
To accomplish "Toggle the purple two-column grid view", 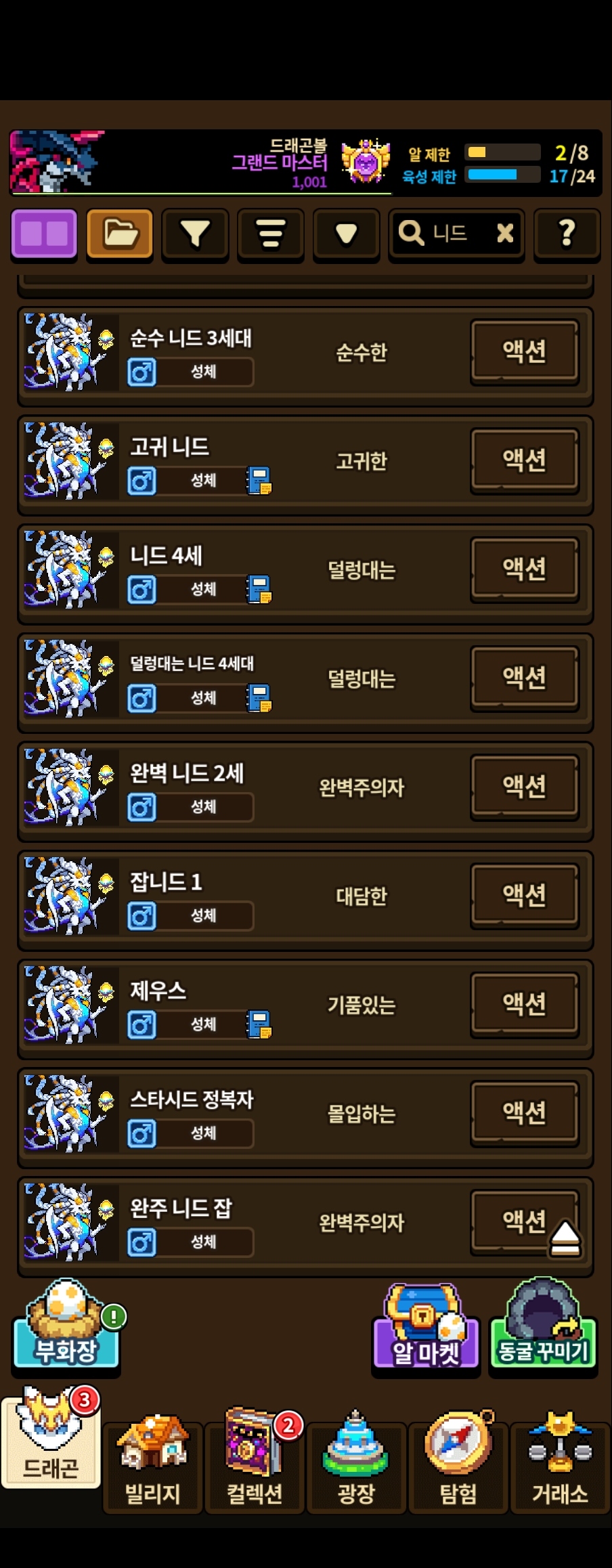I will [45, 234].
